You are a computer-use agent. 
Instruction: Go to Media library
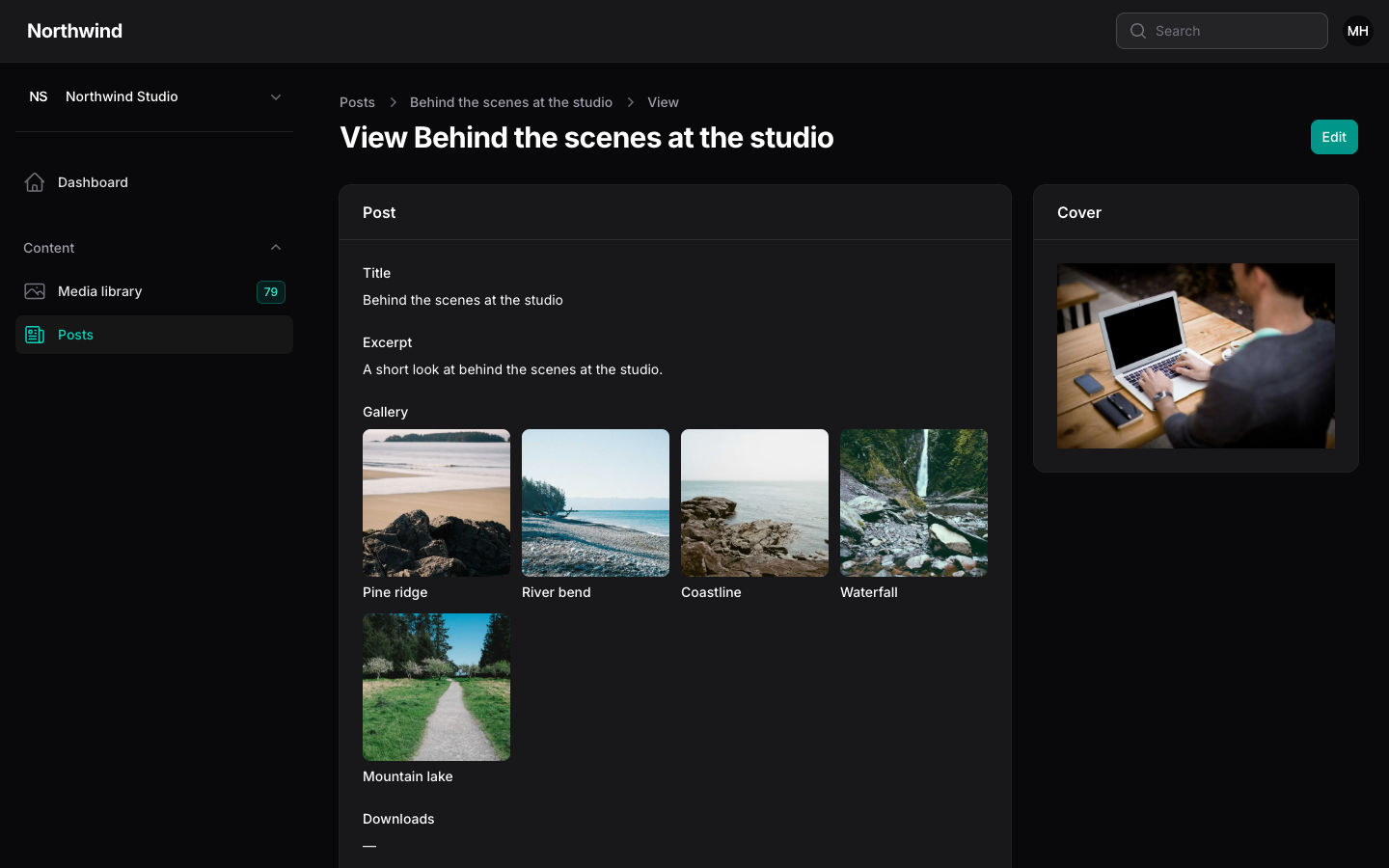pos(154,291)
